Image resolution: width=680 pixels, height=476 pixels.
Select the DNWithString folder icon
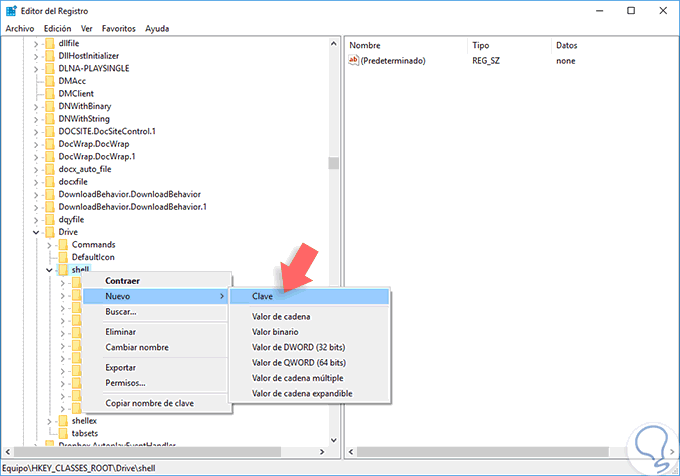50,119
